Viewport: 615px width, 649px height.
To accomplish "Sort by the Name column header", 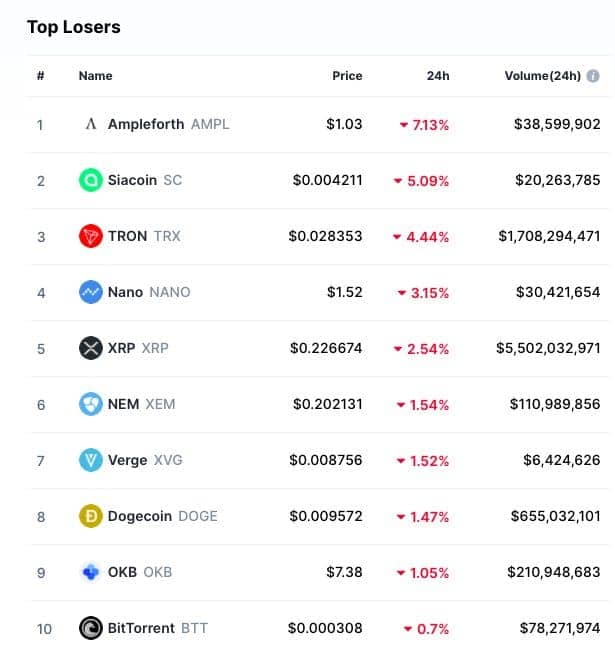I will [96, 76].
